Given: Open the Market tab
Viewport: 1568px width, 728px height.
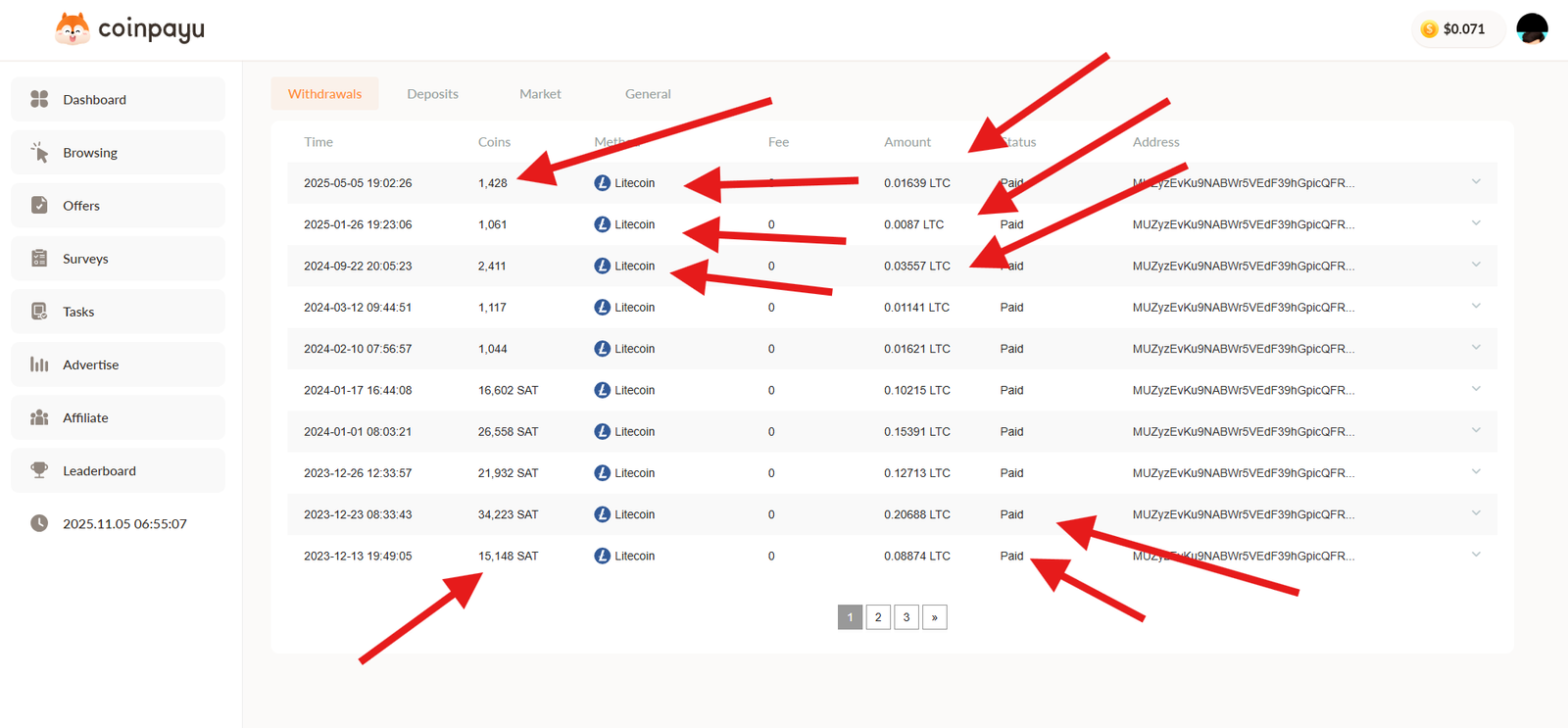Looking at the screenshot, I should pyautogui.click(x=540, y=94).
